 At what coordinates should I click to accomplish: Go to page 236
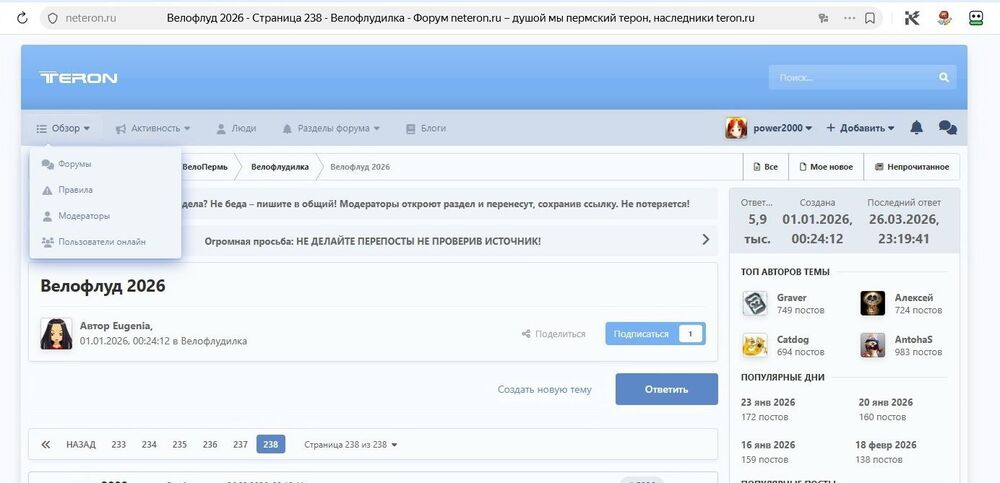tap(210, 445)
